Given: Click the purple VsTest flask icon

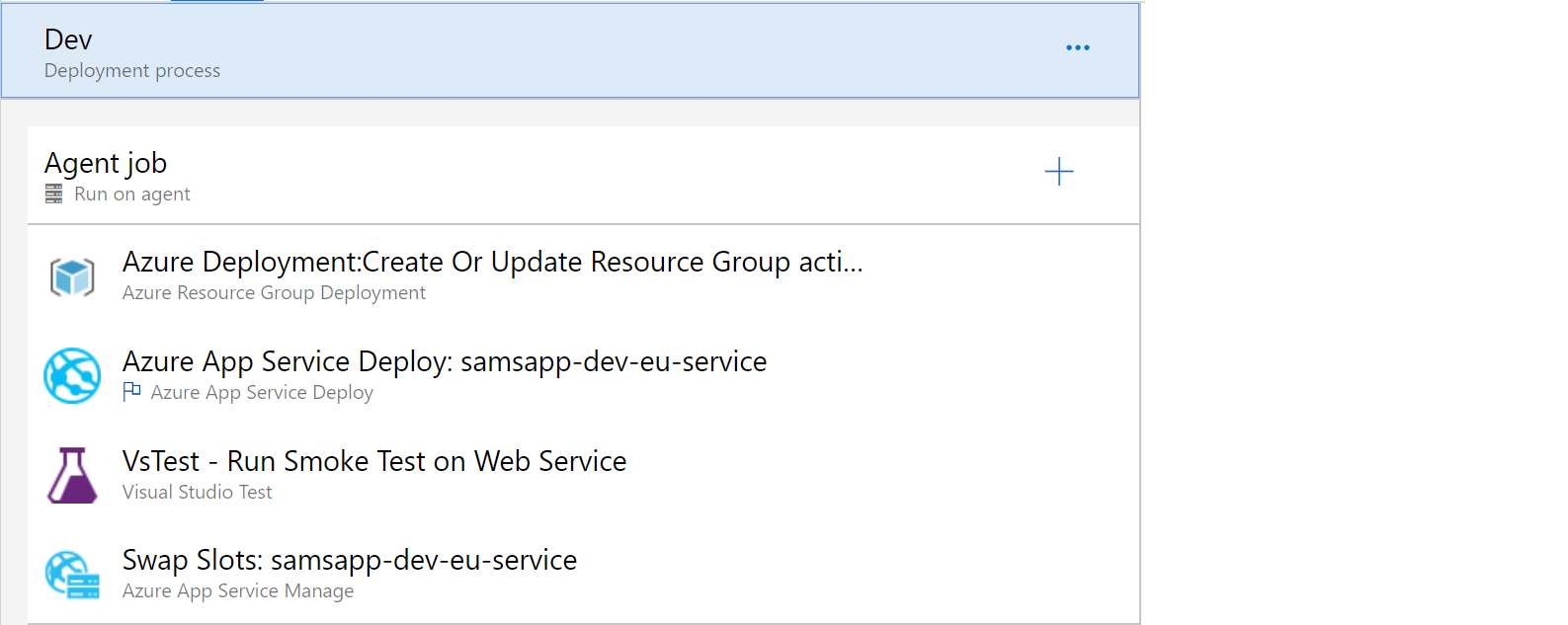Looking at the screenshot, I should click(x=72, y=476).
